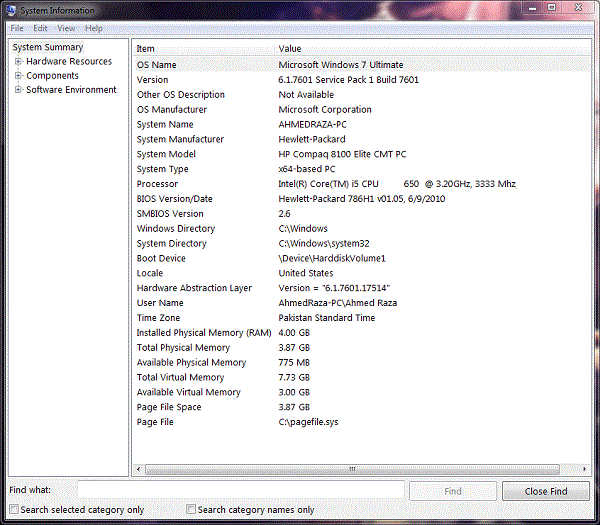Select the Hardware Abstraction Layer row
This screenshot has width=600, height=525.
pos(362,288)
